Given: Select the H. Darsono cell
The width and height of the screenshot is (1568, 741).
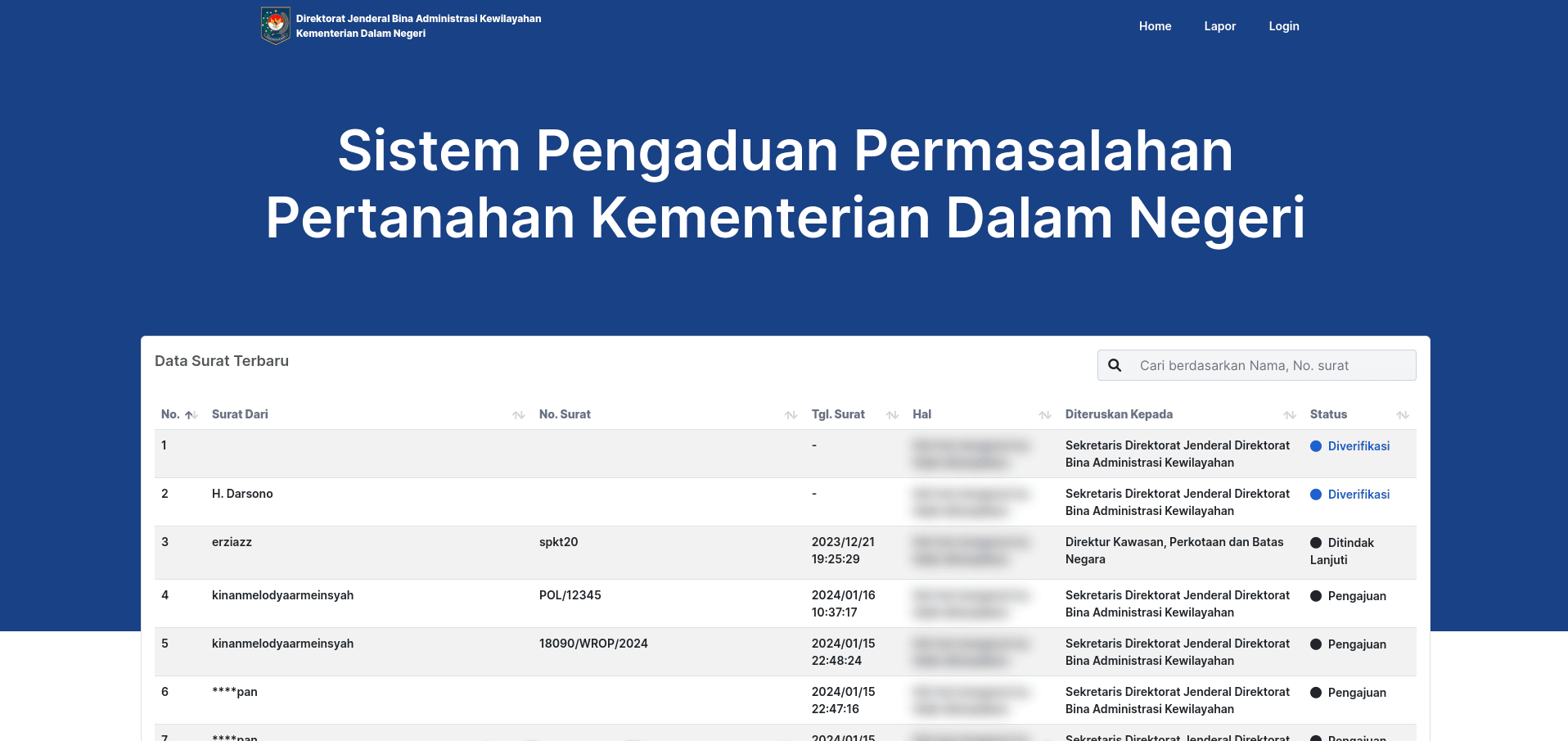Looking at the screenshot, I should (x=242, y=494).
